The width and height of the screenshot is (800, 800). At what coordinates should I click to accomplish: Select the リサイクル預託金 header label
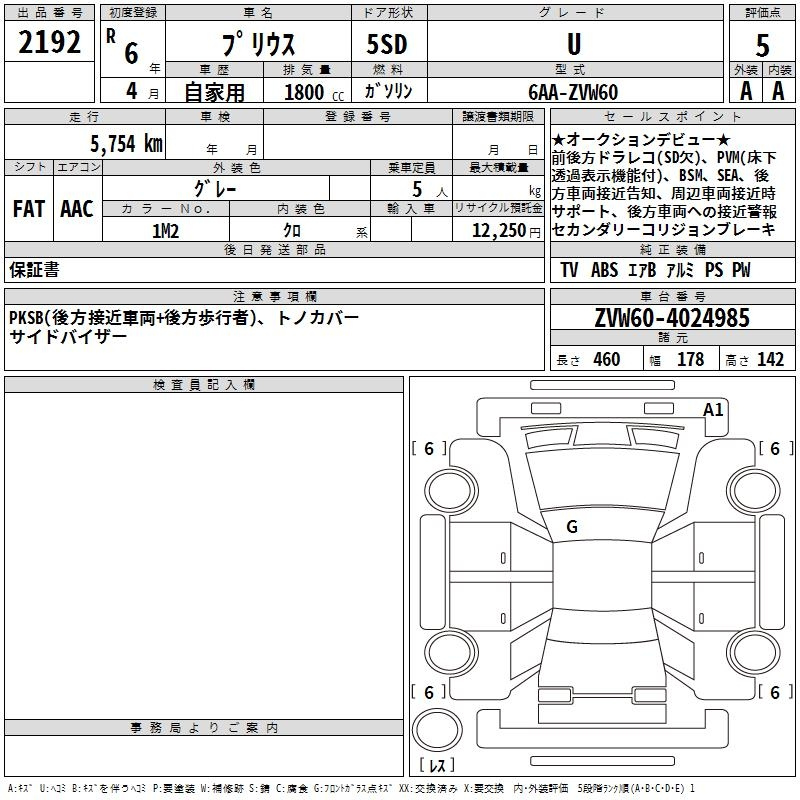tap(498, 209)
